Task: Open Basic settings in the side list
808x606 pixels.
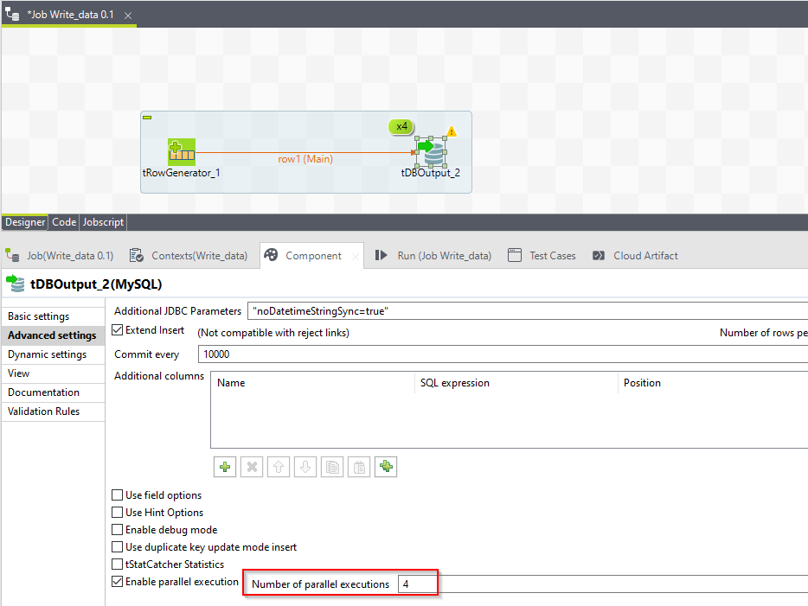Action: coord(39,317)
